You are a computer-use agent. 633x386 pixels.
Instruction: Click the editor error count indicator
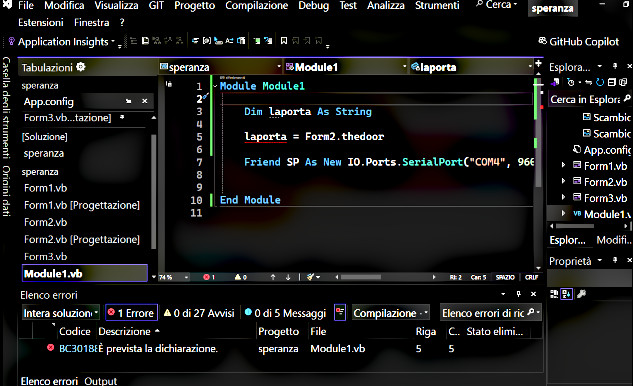pos(209,277)
